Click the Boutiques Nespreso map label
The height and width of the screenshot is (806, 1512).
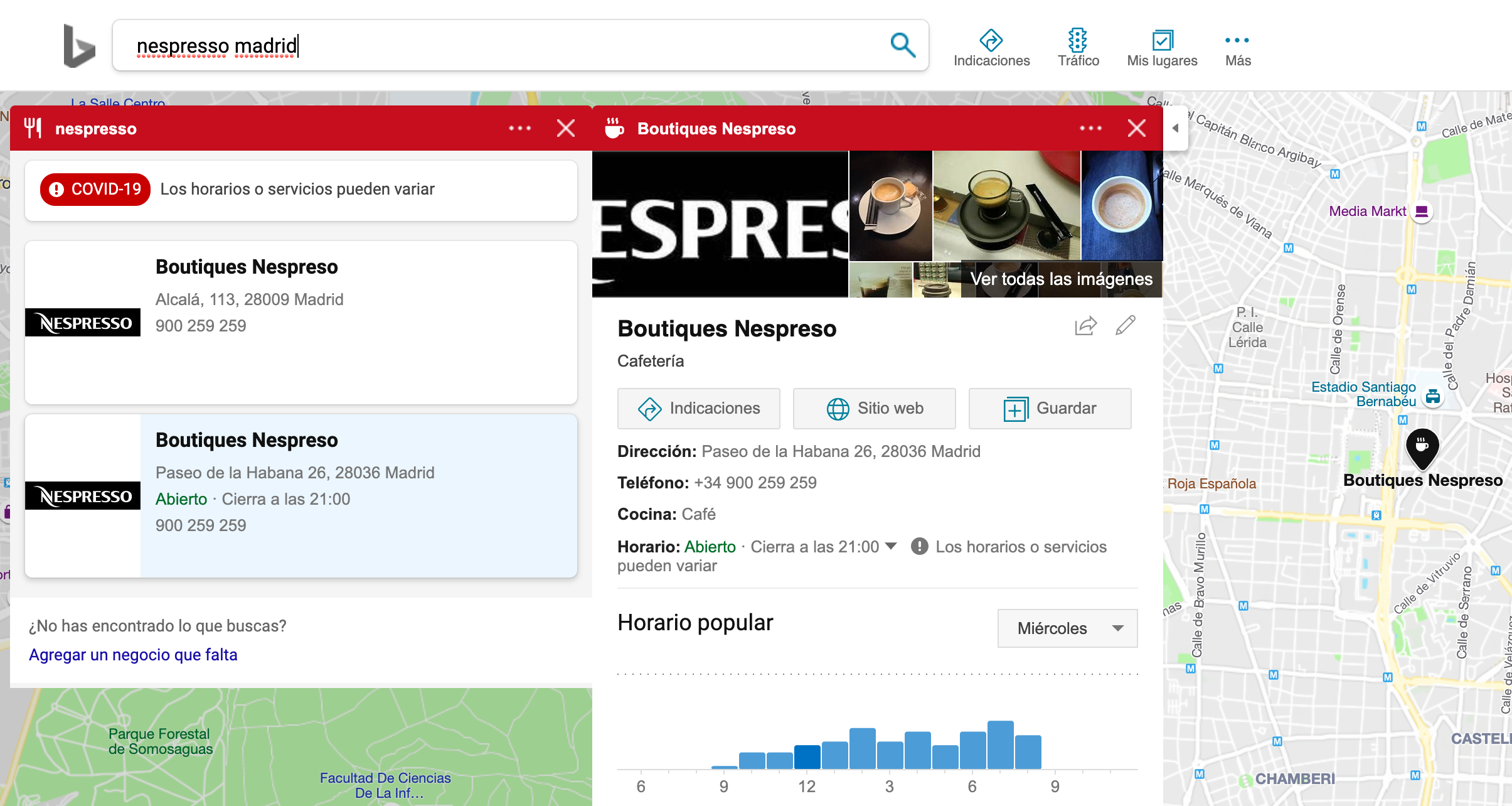click(1423, 480)
